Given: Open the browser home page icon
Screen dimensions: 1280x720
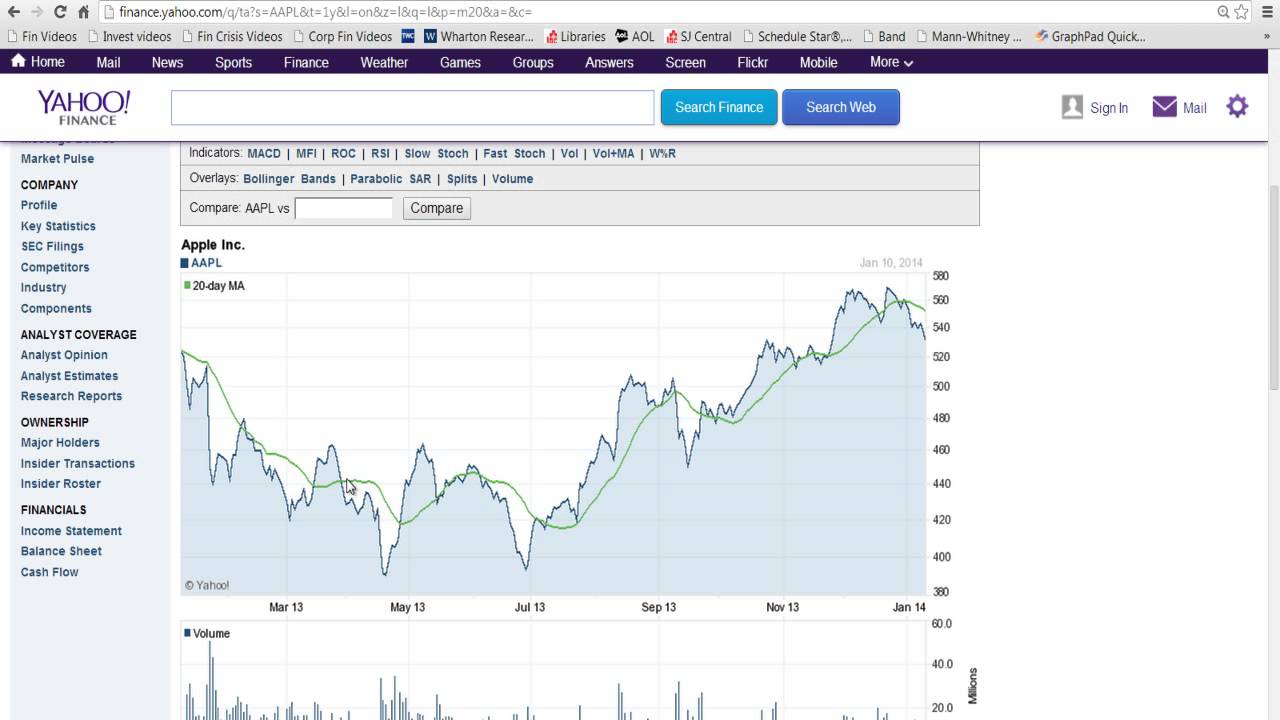Looking at the screenshot, I should pyautogui.click(x=83, y=12).
